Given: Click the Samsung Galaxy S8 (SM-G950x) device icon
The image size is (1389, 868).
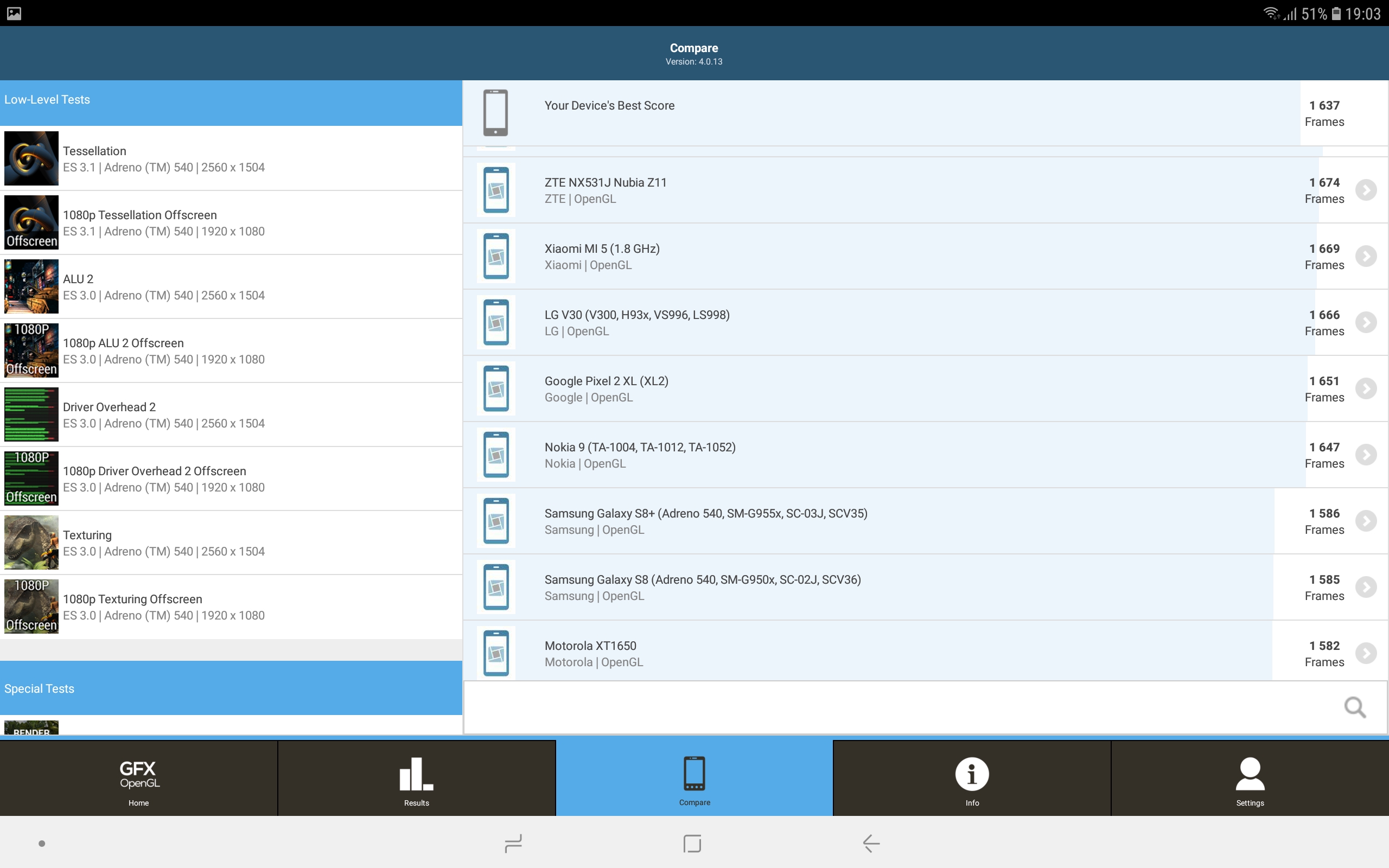Looking at the screenshot, I should (x=496, y=586).
